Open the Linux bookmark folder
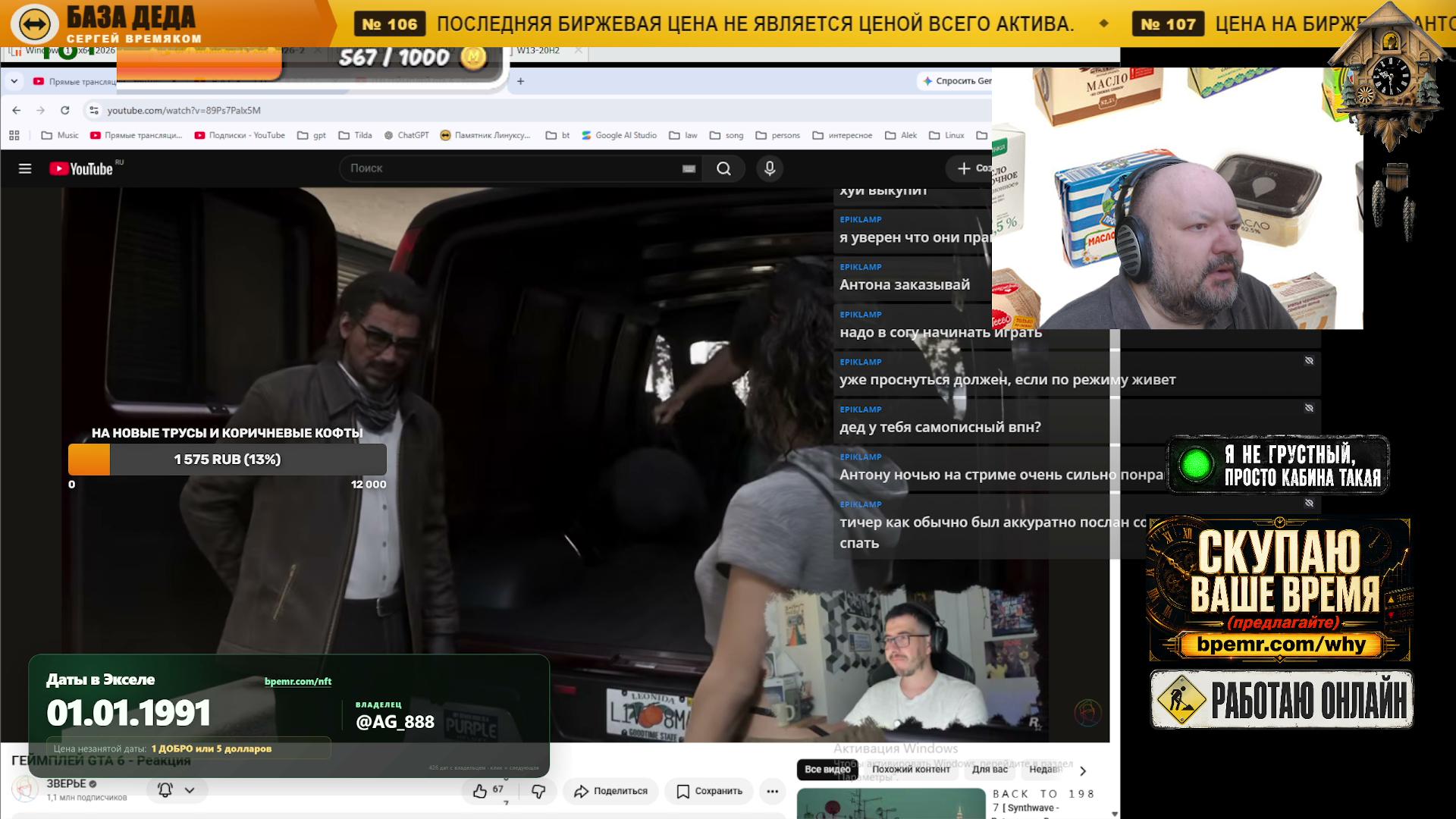Screen dimensions: 1456x819 [x=946, y=136]
